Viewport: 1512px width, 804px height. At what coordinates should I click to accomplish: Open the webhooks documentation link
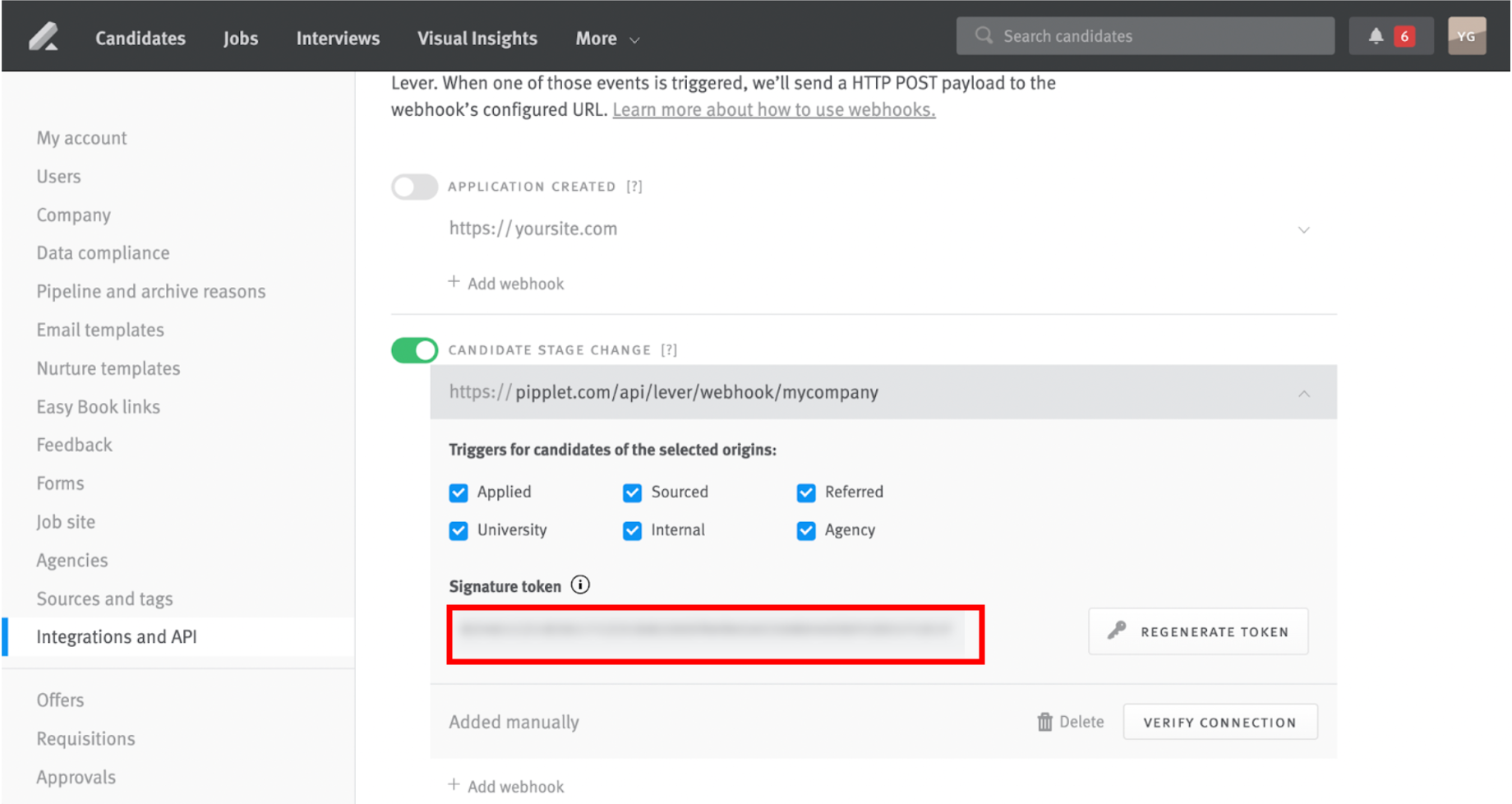point(773,109)
